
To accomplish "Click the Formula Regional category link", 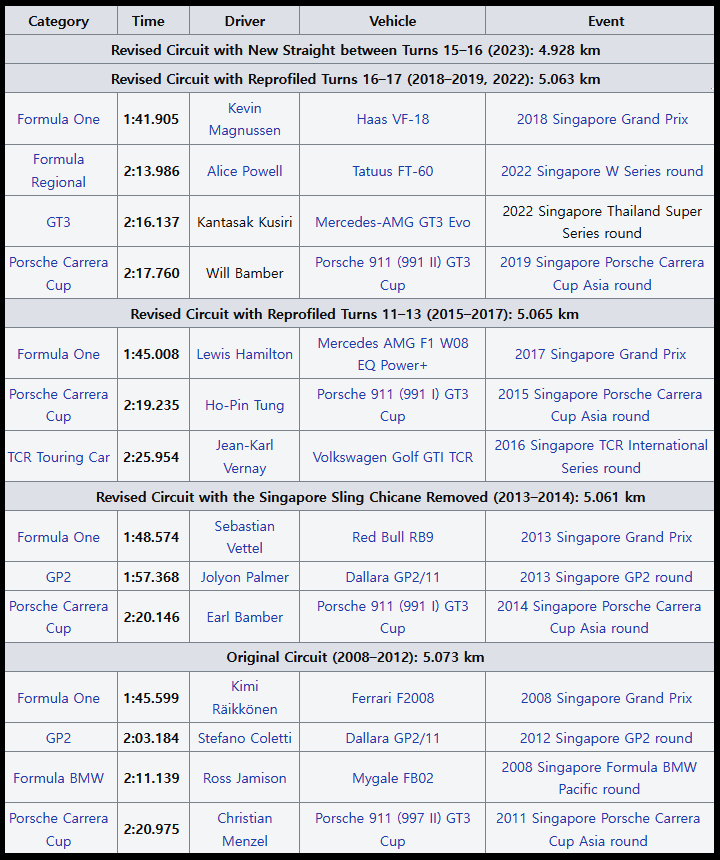I will pos(58,171).
